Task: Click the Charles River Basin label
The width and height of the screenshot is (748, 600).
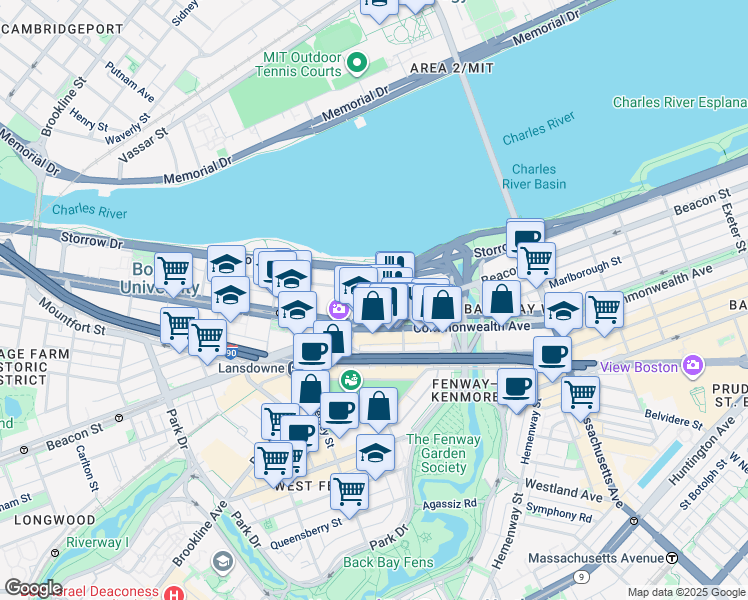Action: [x=534, y=176]
